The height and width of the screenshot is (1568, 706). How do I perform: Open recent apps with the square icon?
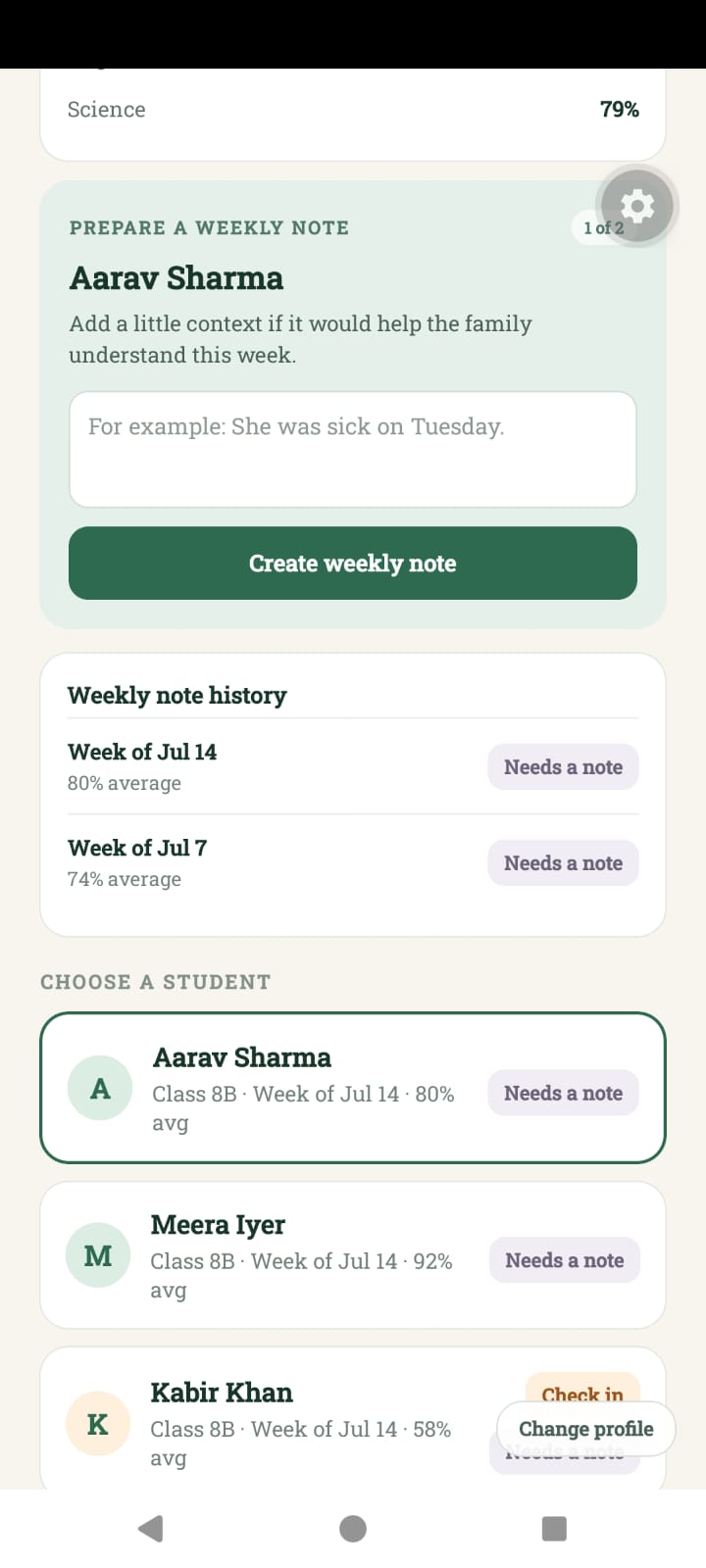pyautogui.click(x=554, y=1528)
